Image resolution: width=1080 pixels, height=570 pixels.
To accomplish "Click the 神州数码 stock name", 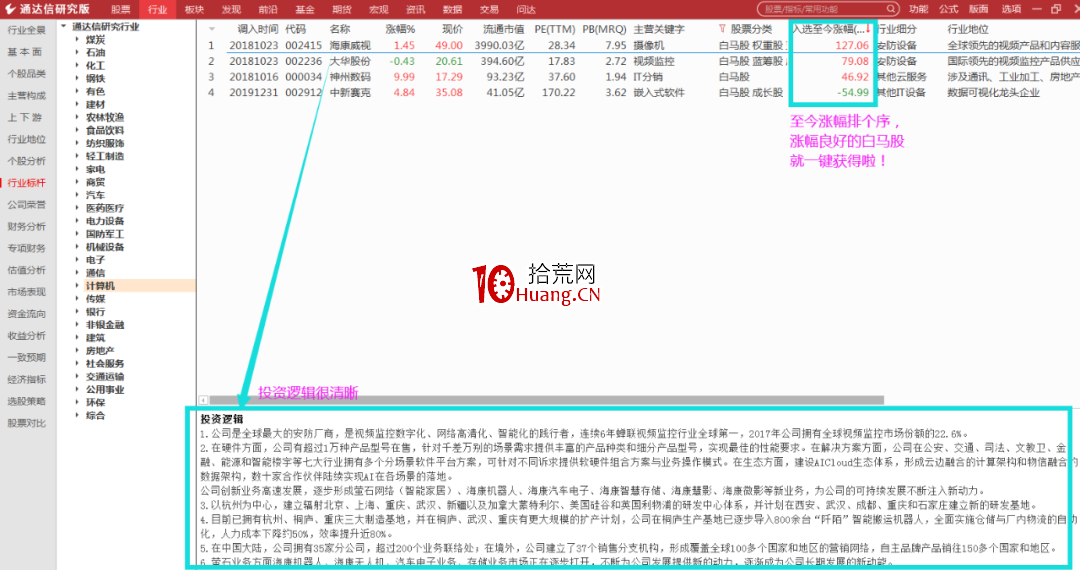I will click(x=350, y=76).
